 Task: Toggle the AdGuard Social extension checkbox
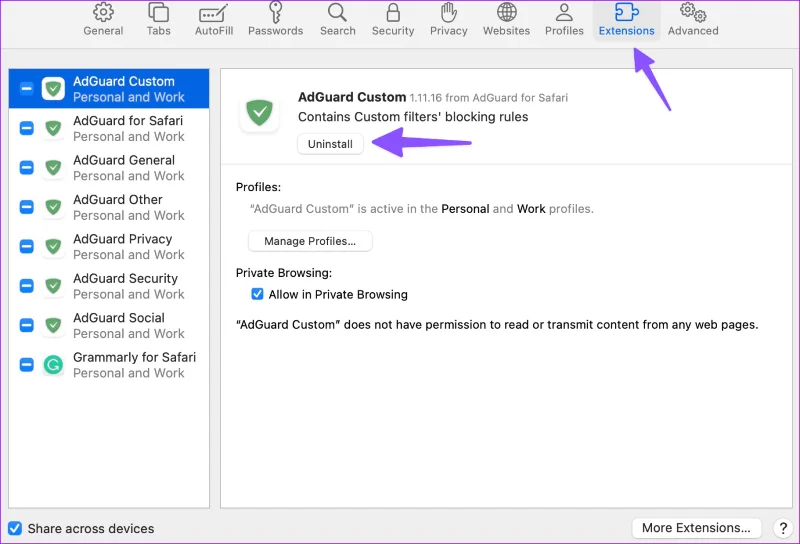click(x=27, y=325)
